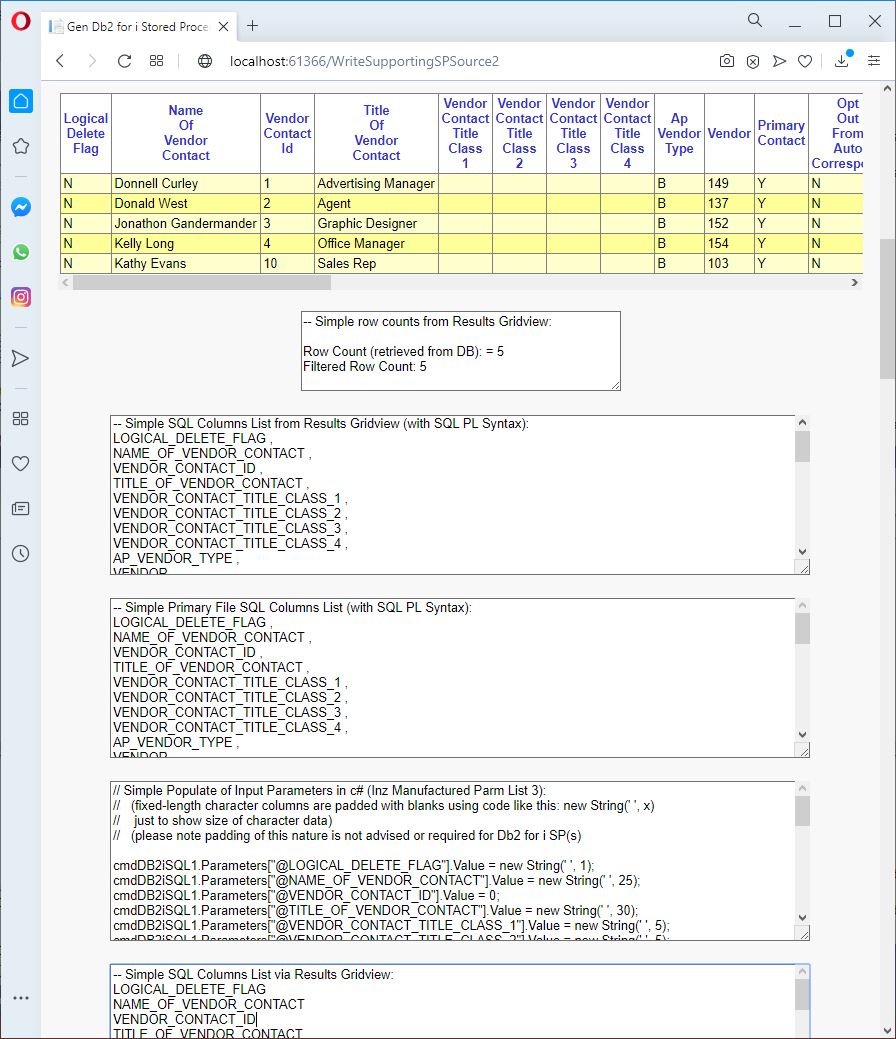View site information globe icon
The height and width of the screenshot is (1039, 896).
(205, 61)
